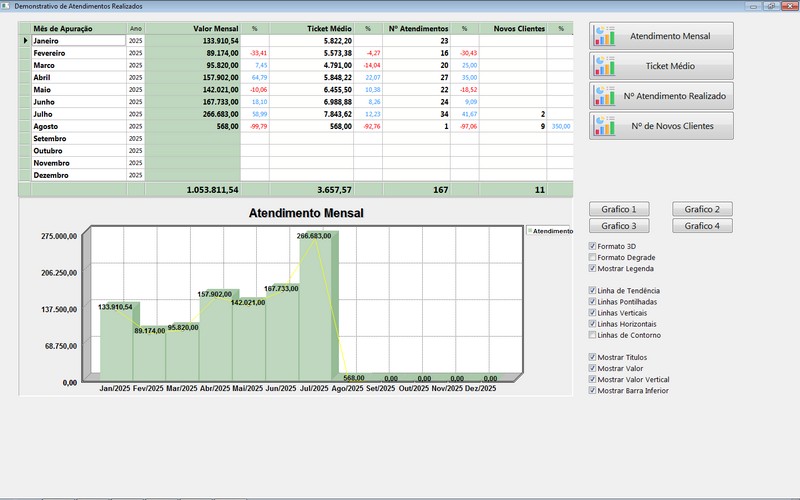Select the Grafico 3 button
Image resolution: width=800 pixels, height=500 pixels.
coord(619,226)
